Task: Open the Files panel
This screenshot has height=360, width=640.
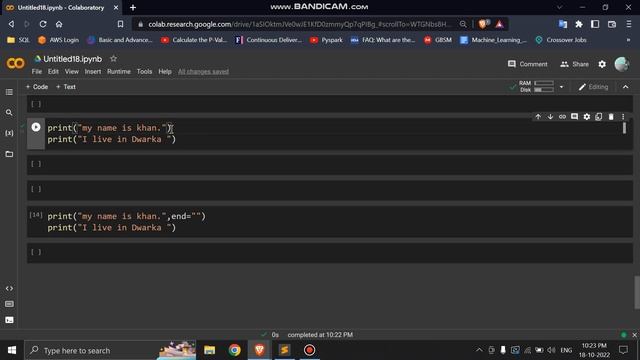Action: pyautogui.click(x=9, y=154)
